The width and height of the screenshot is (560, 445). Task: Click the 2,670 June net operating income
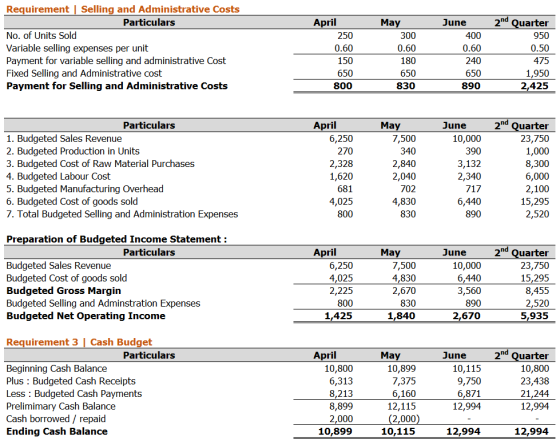click(x=466, y=316)
